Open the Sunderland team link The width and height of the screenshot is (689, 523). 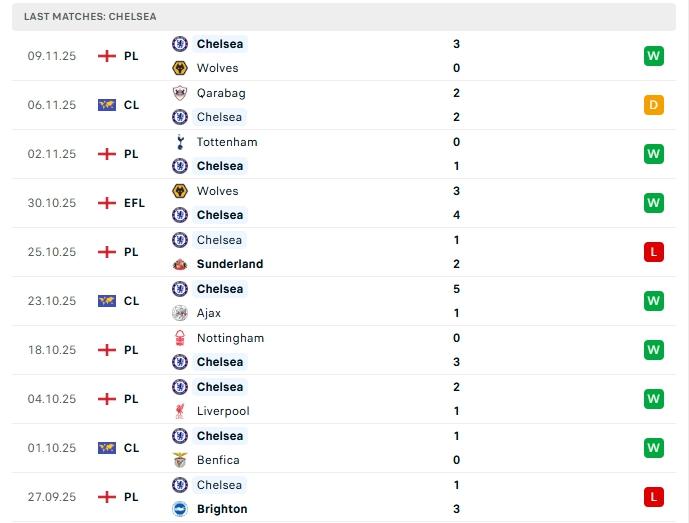pos(230,264)
